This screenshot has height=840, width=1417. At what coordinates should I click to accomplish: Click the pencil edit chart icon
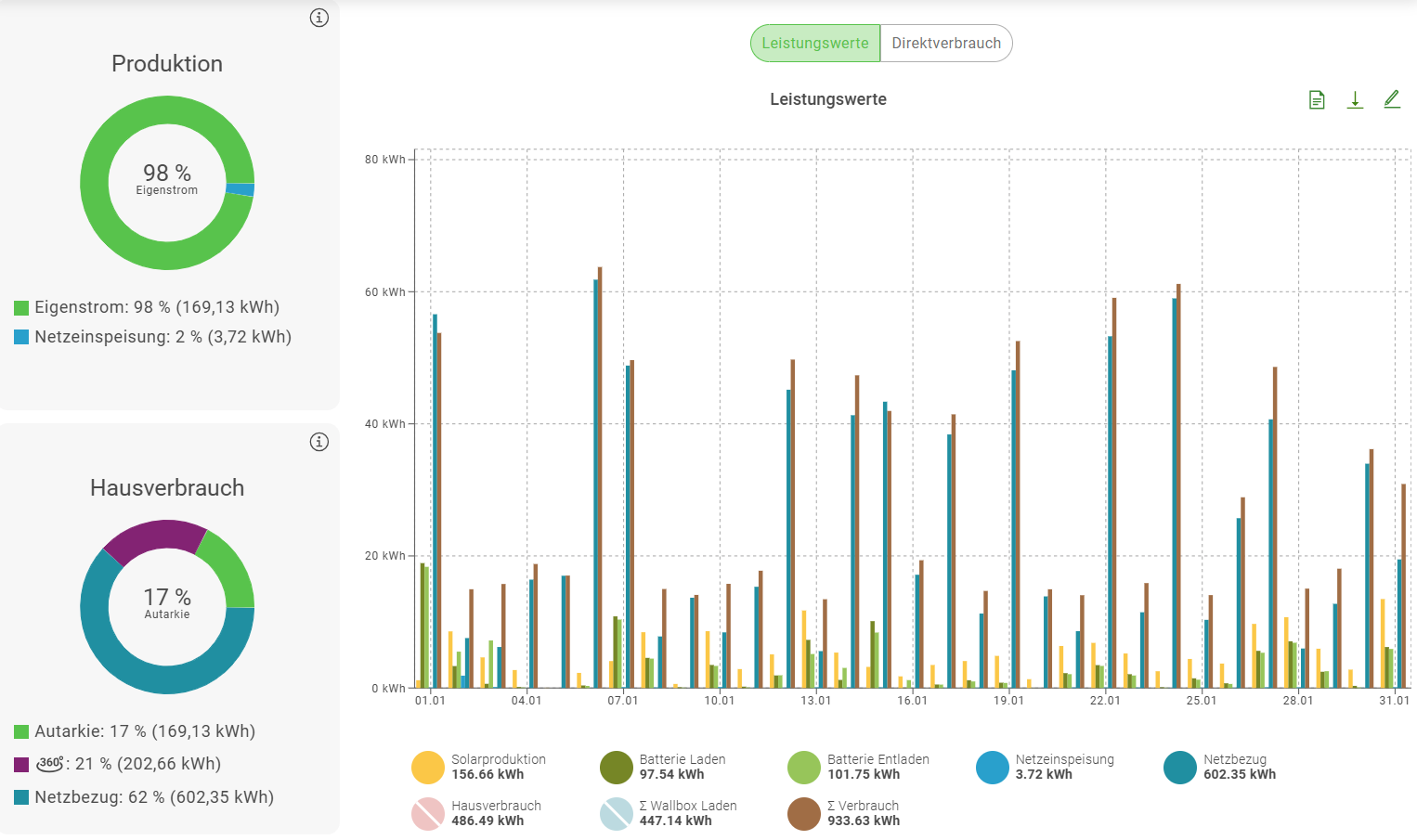pos(1392,99)
